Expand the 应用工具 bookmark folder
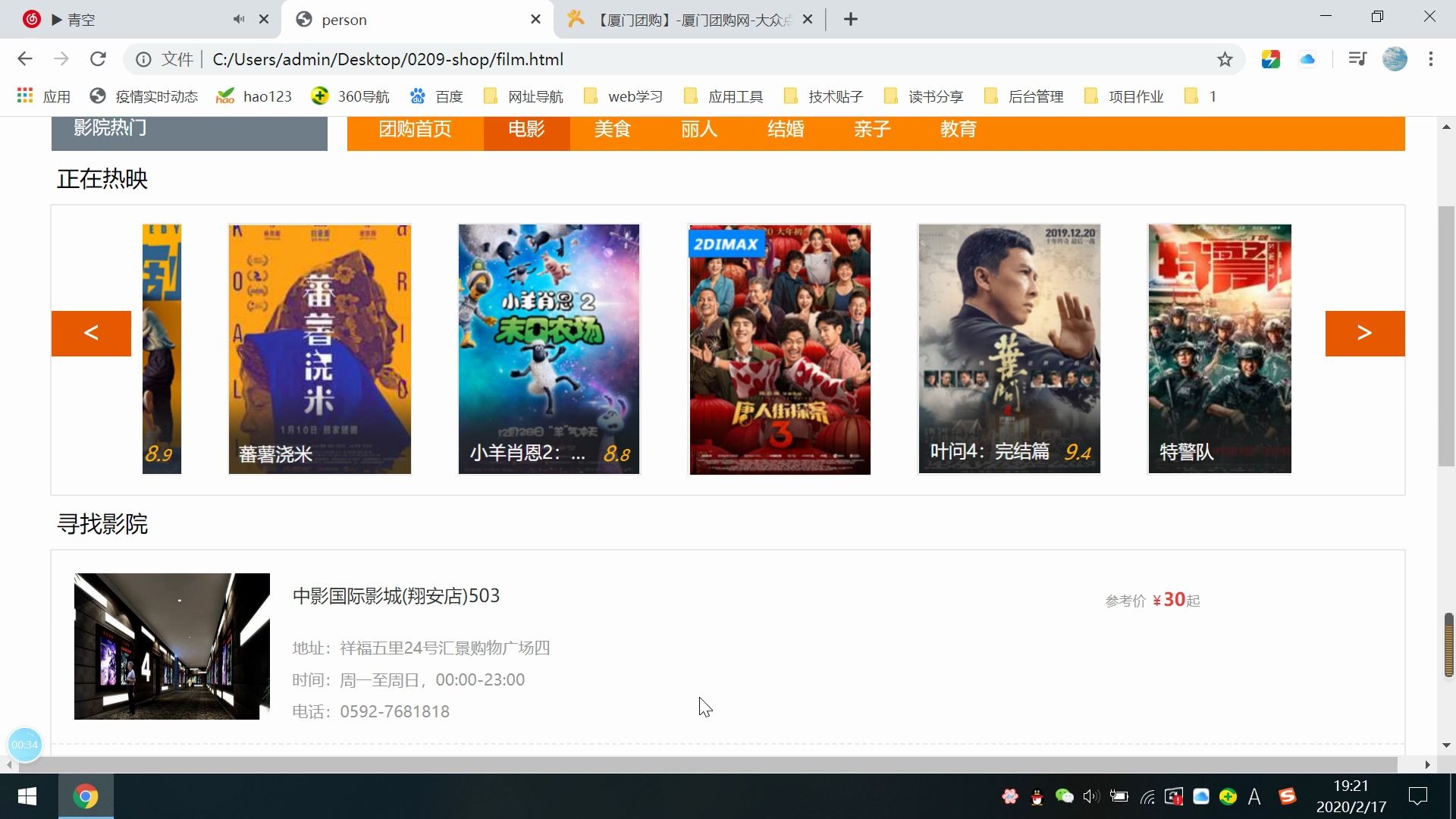1456x819 pixels. point(723,96)
